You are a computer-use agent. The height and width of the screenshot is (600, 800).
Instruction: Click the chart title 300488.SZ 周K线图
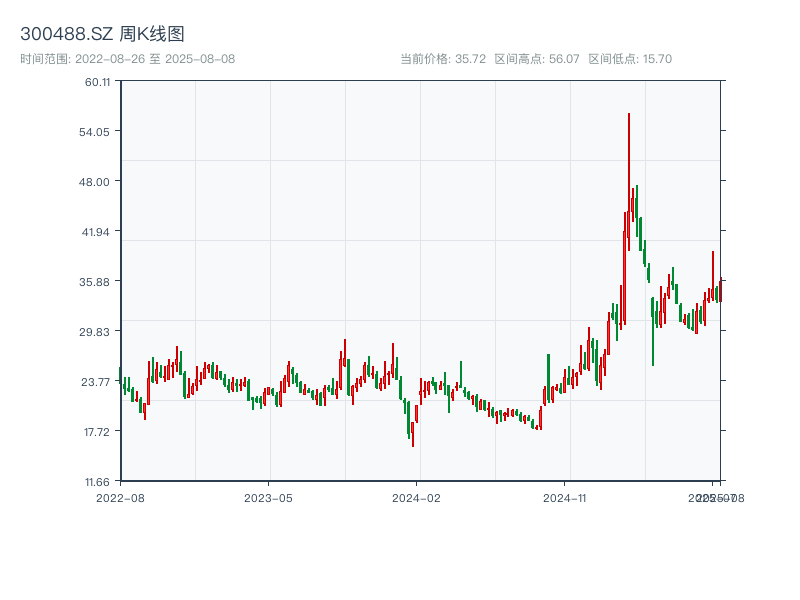pos(102,35)
